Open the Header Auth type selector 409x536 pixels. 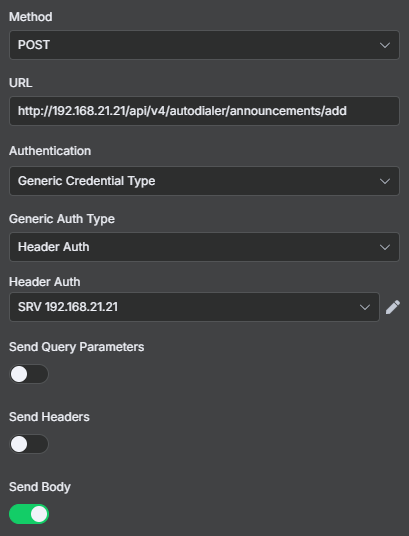point(204,247)
